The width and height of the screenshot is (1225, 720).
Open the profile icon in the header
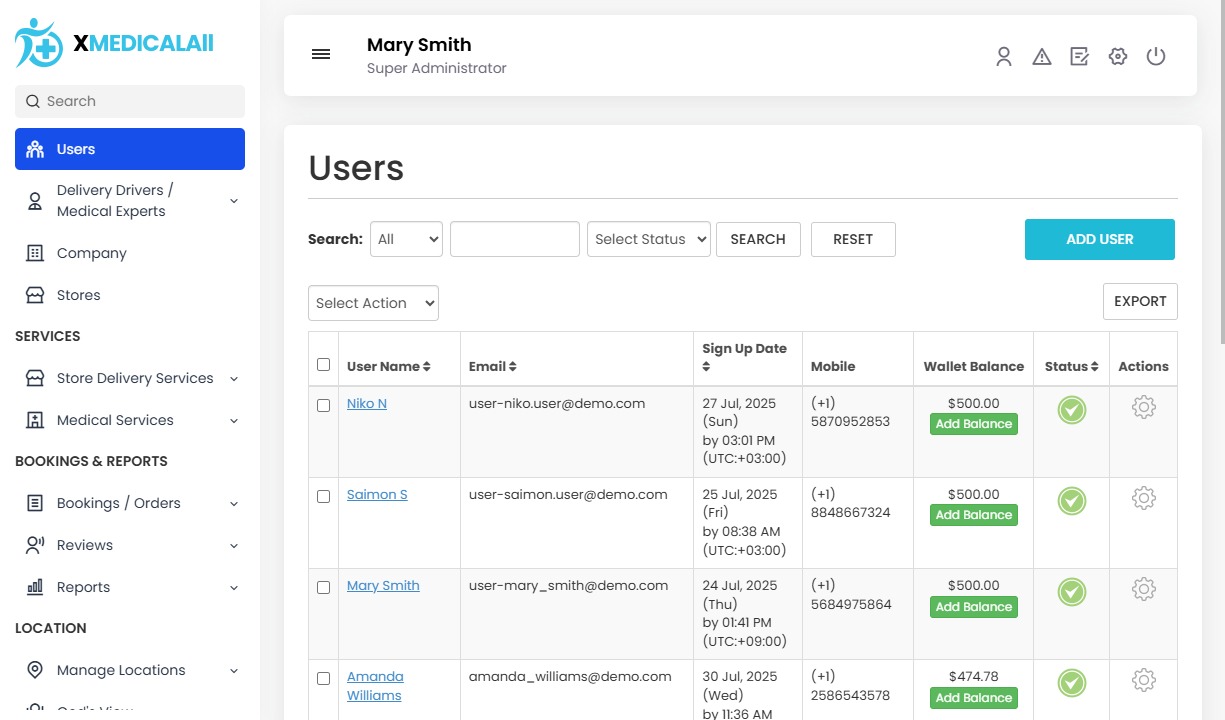tap(1004, 56)
